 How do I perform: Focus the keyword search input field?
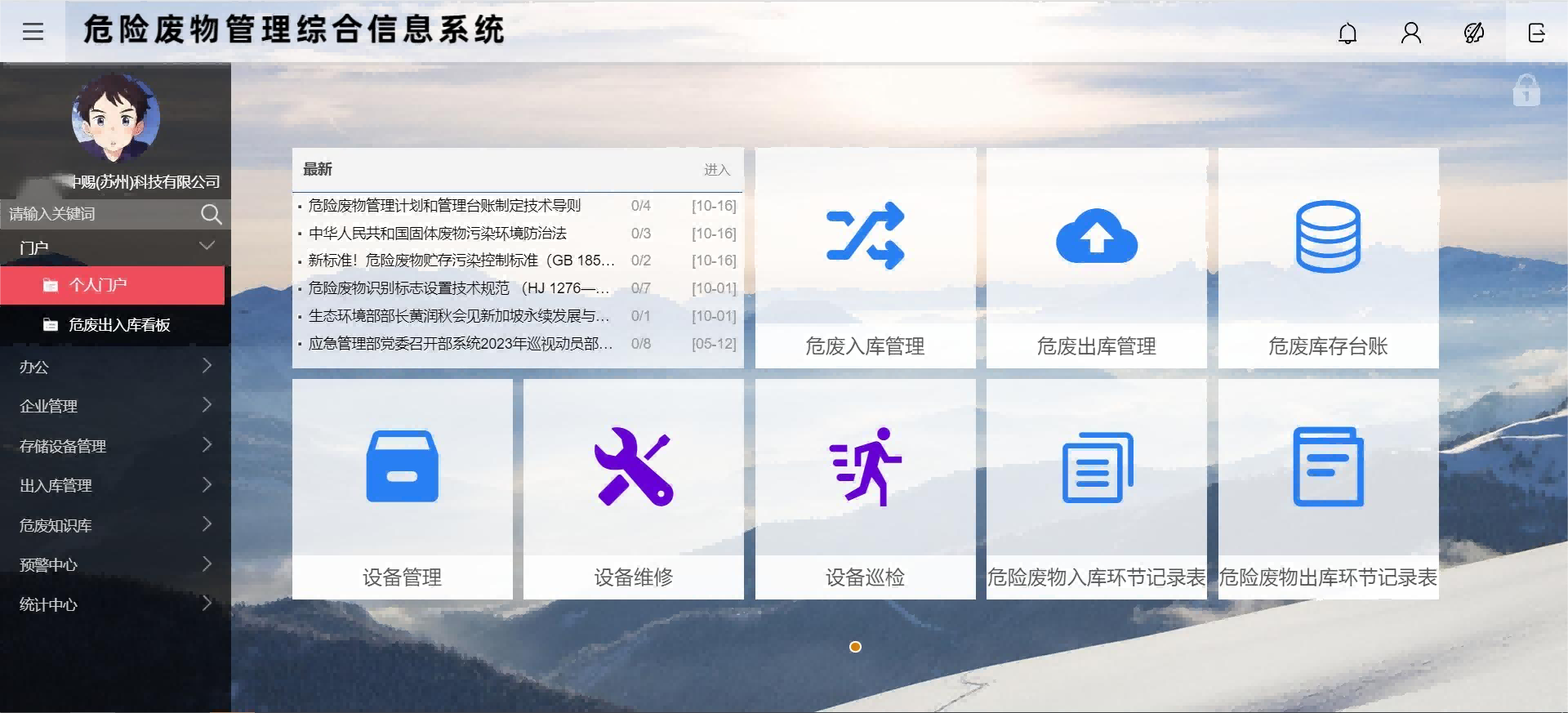tap(102, 214)
